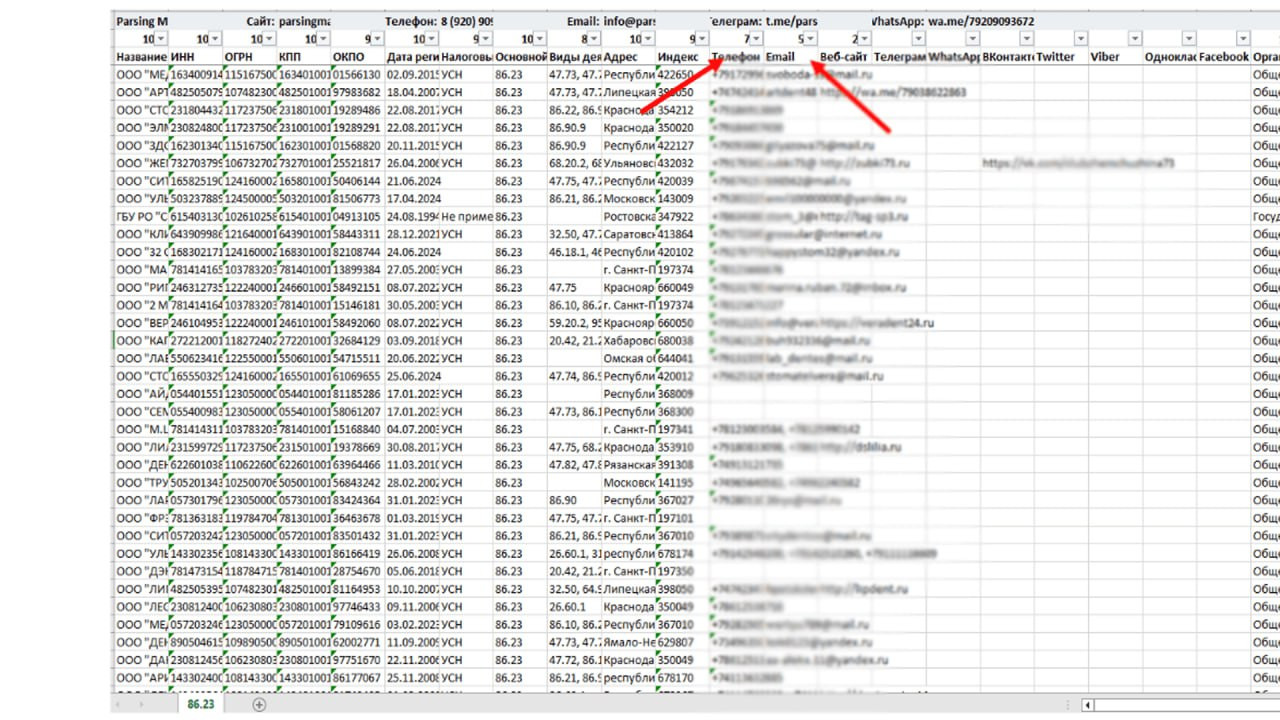Image resolution: width=1280 pixels, height=720 pixels.
Task: Select the Индекс column header cell
Action: tap(680, 57)
